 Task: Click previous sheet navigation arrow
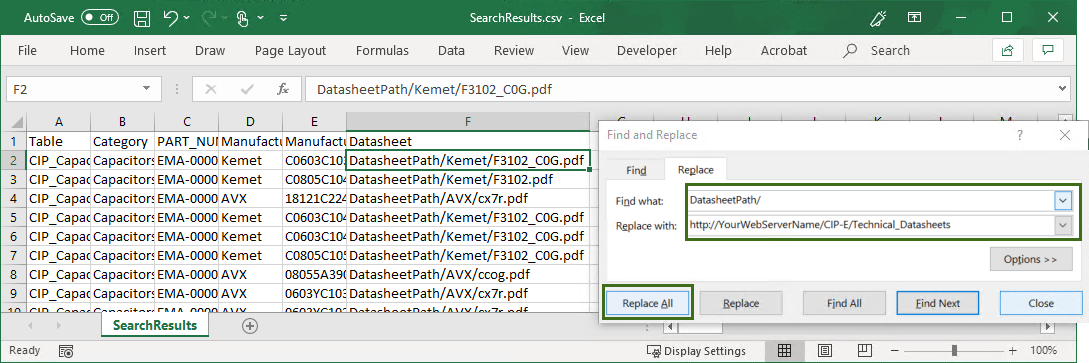tap(31, 326)
